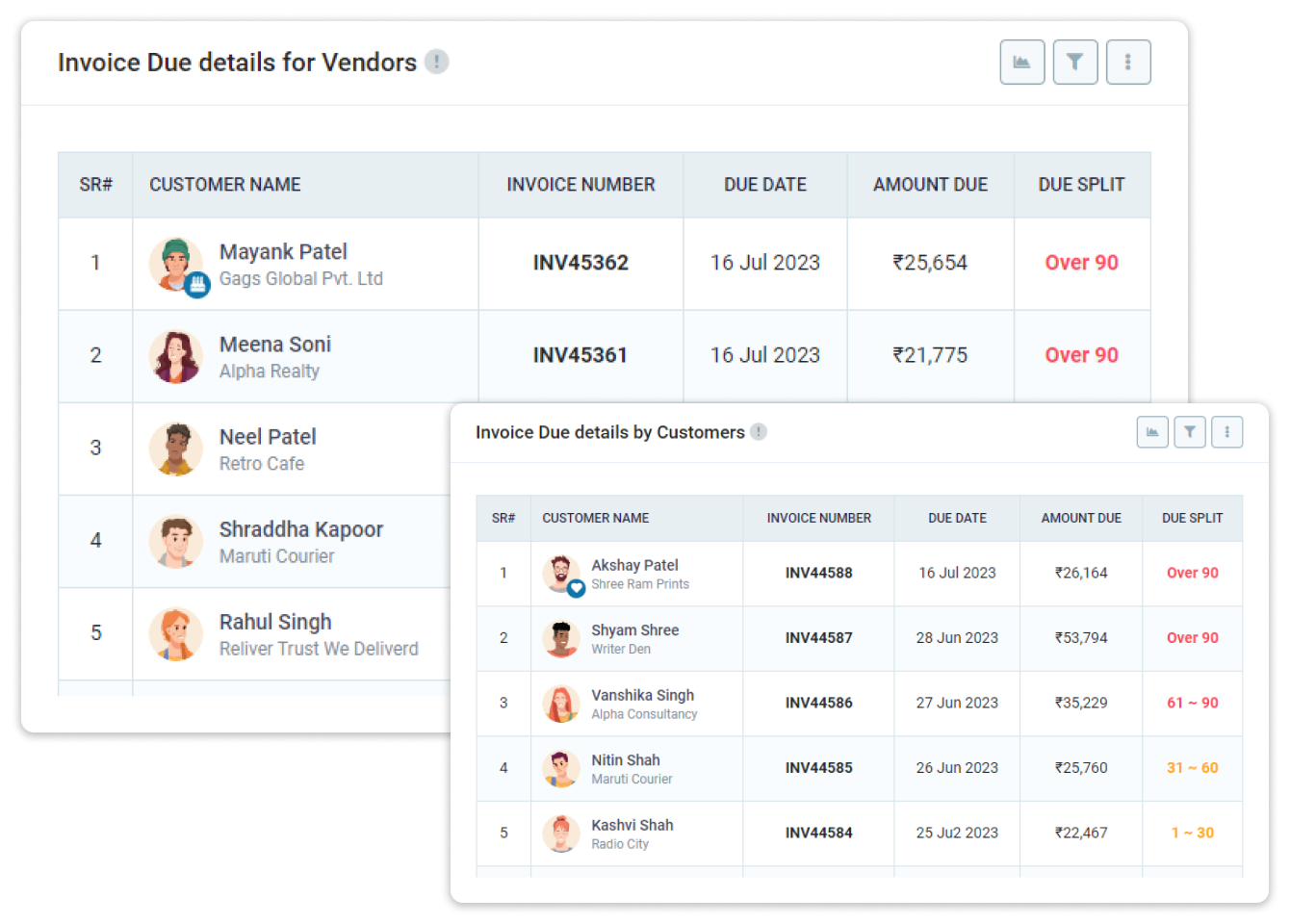The image size is (1290, 924).
Task: Open the three-dot menu on Customers widget
Action: click(x=1227, y=432)
